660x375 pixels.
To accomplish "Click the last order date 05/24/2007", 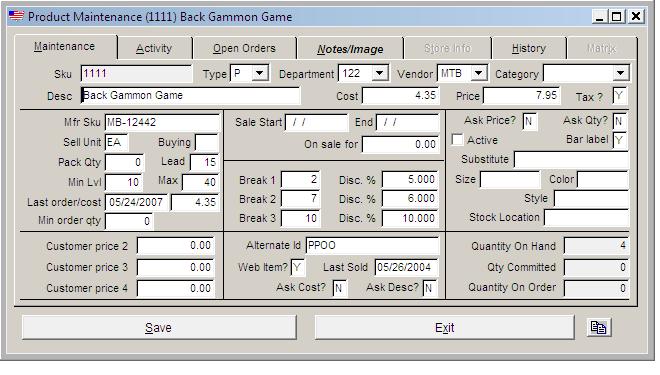I will (x=136, y=202).
